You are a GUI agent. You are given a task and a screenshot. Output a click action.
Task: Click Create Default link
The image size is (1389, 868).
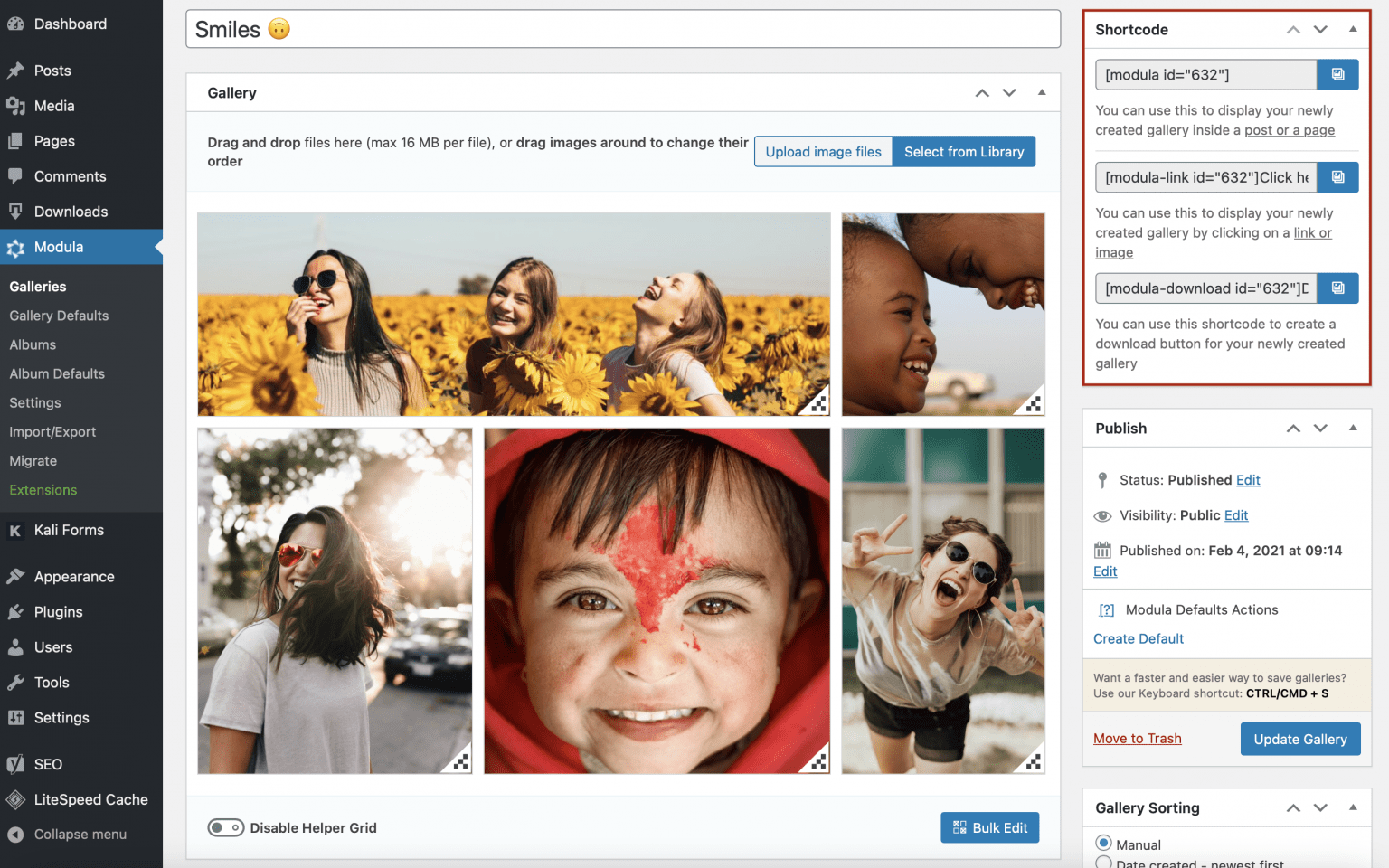coord(1139,638)
